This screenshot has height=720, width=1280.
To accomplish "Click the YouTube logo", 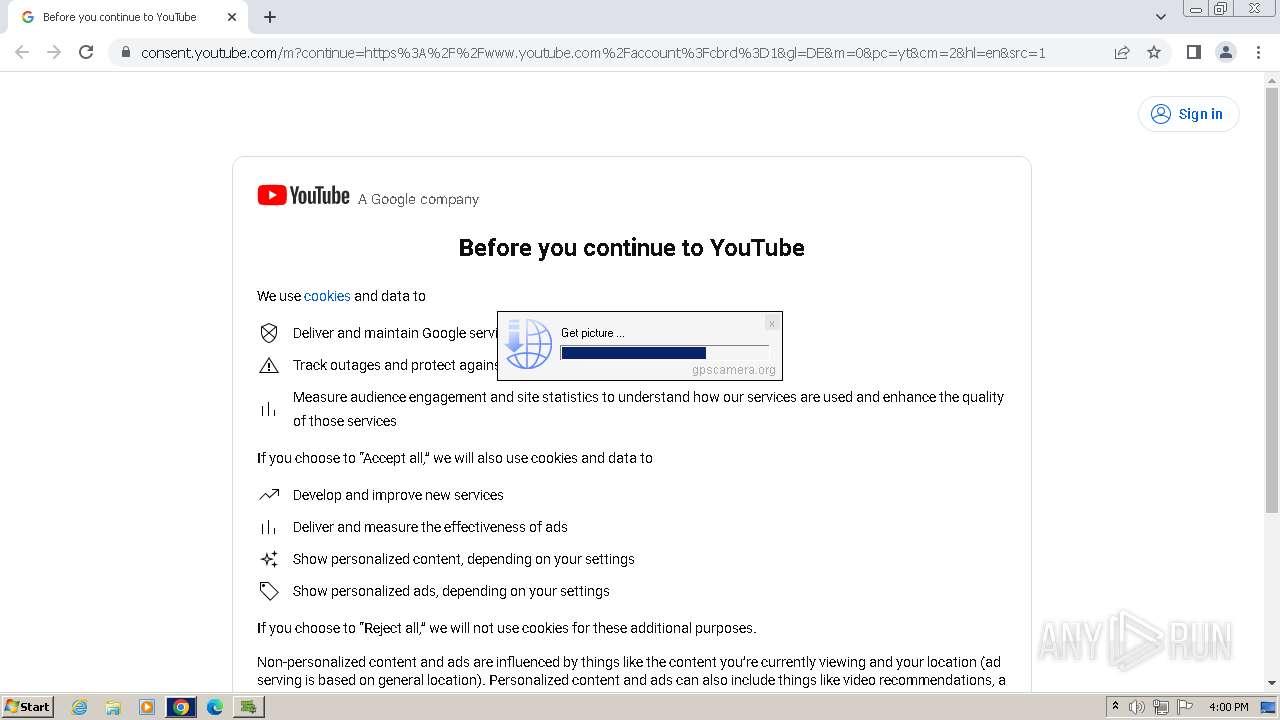I will [x=303, y=196].
